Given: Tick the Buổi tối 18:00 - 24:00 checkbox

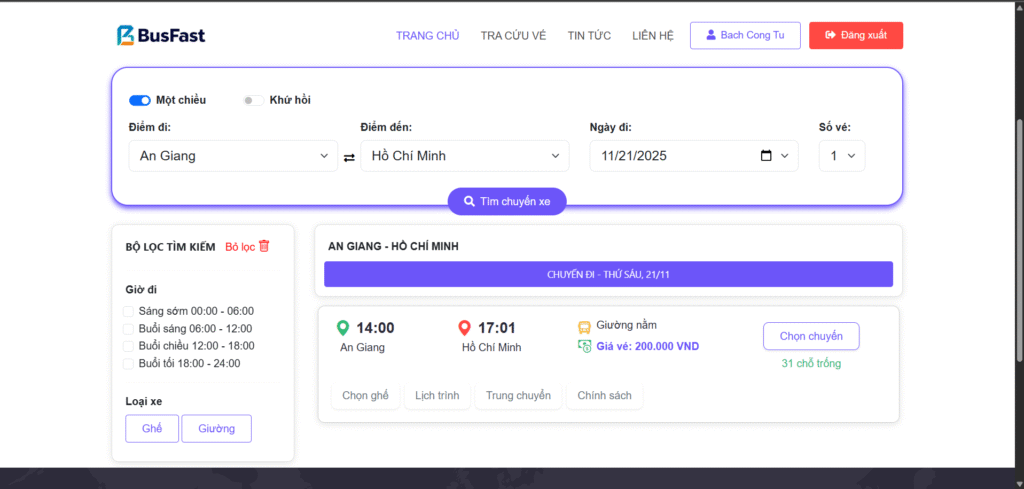Looking at the screenshot, I should (128, 363).
